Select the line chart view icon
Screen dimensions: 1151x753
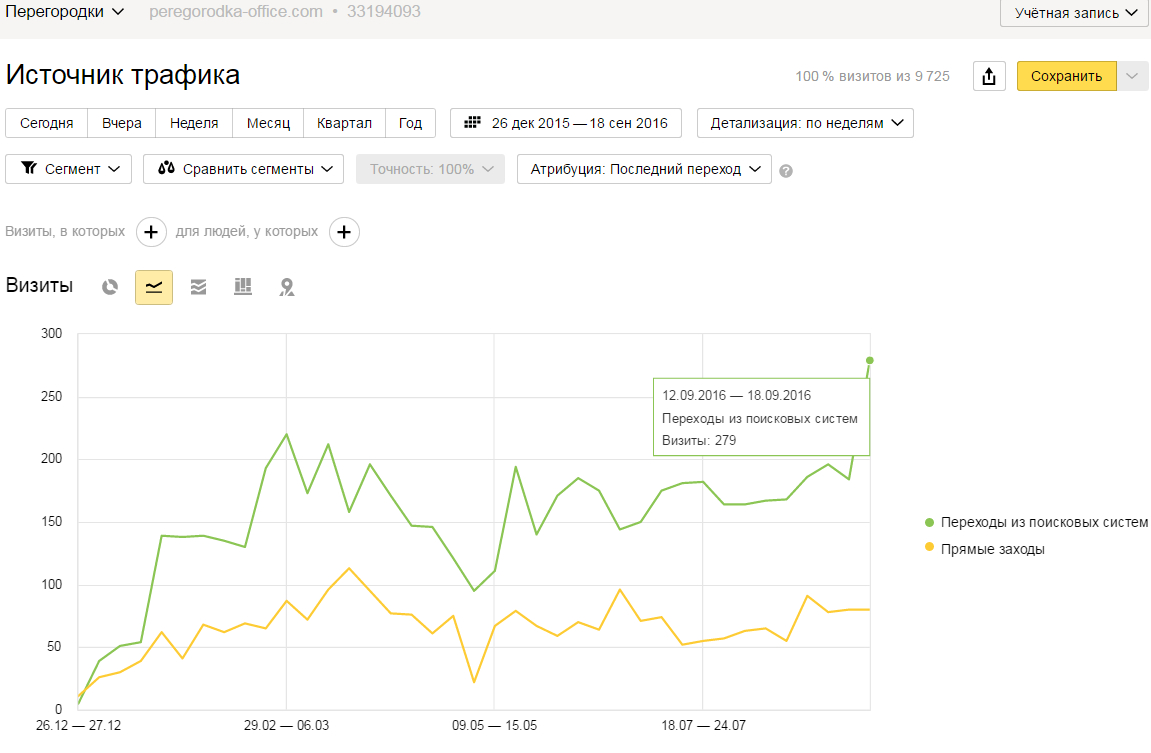click(x=154, y=287)
